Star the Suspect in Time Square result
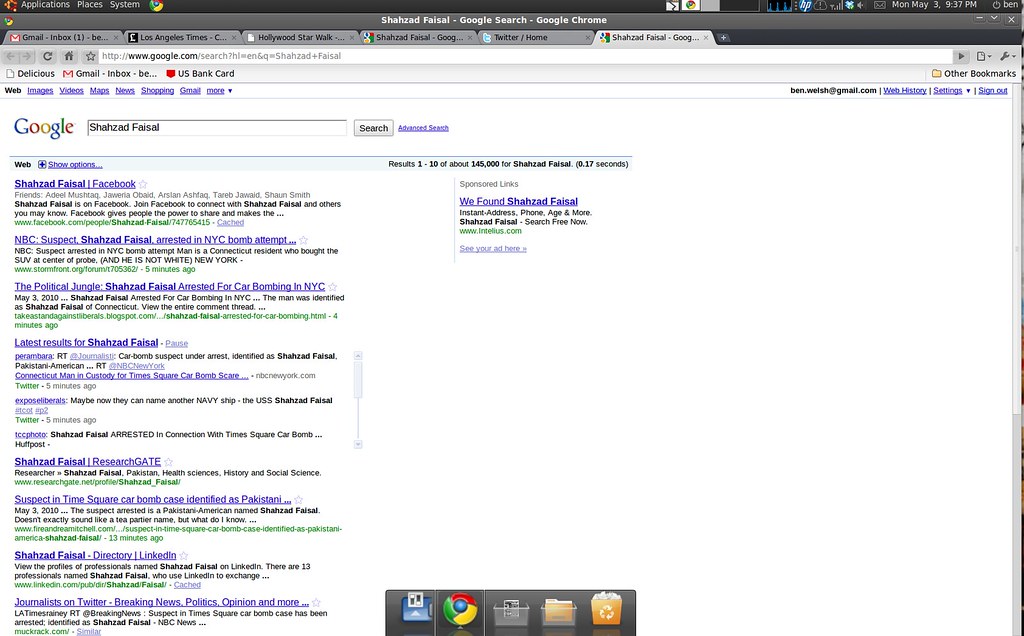Viewport: 1024px width, 636px height. tap(298, 500)
